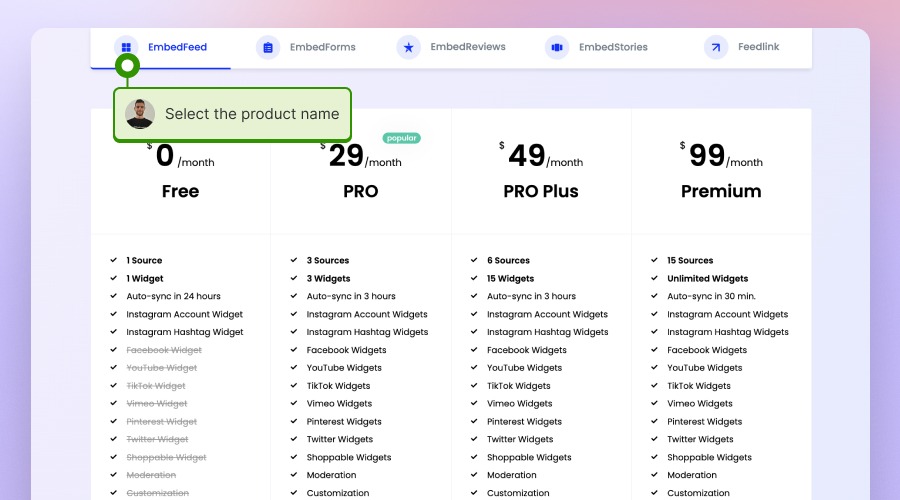The width and height of the screenshot is (900, 500).
Task: Click the EmbedReviews star icon
Action: (409, 47)
